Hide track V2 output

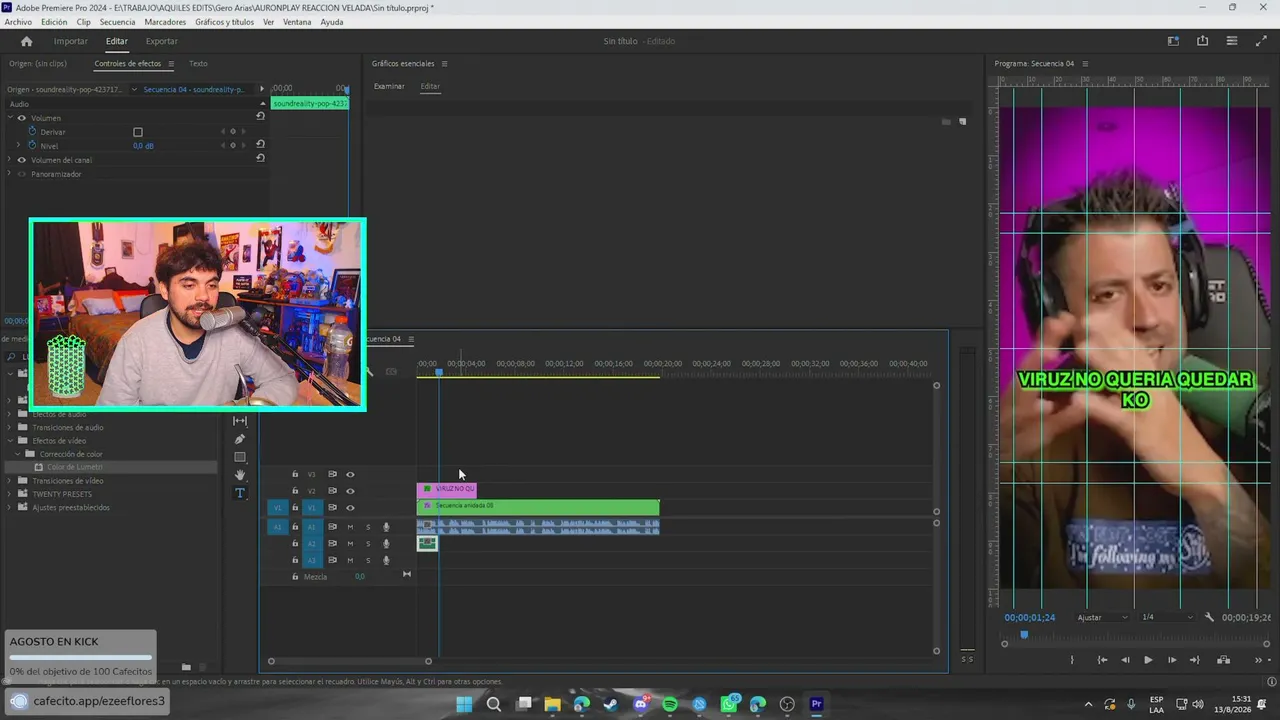[350, 491]
